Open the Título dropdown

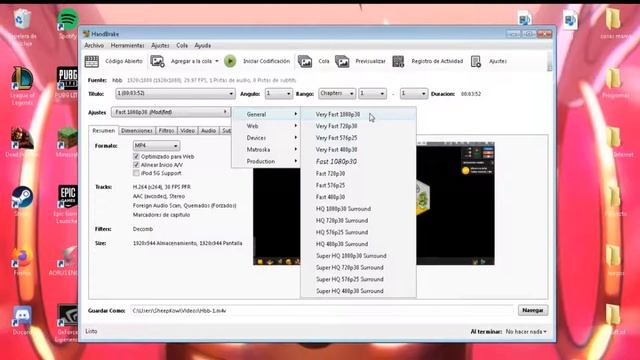click(x=175, y=93)
